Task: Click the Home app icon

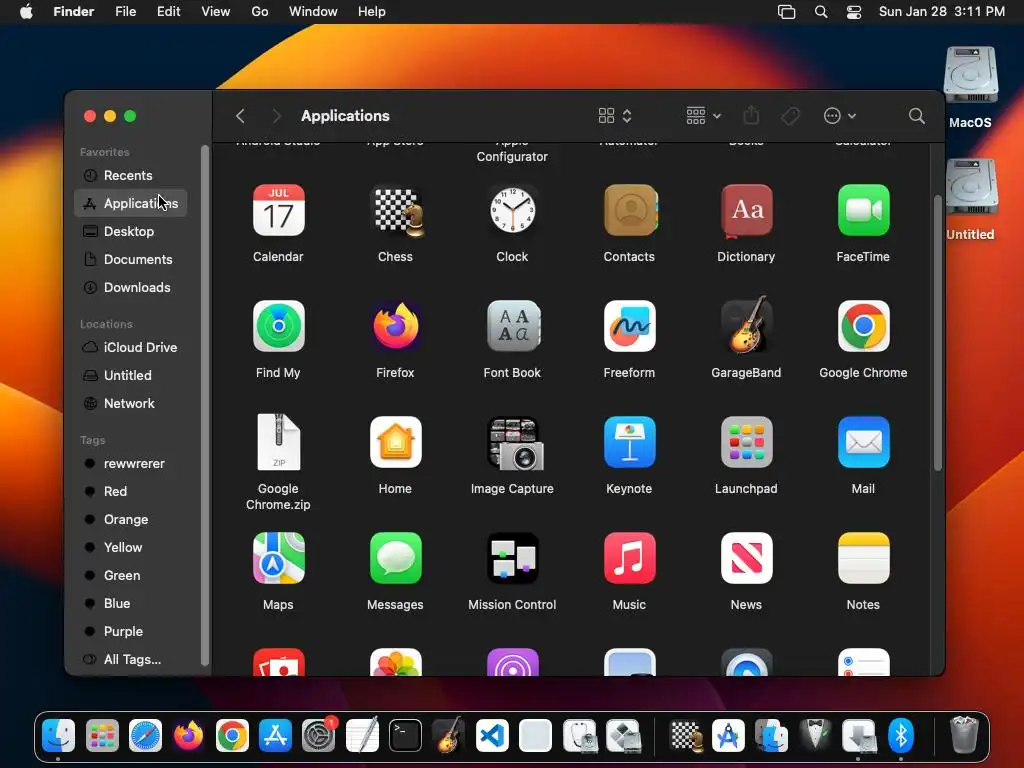Action: [396, 442]
